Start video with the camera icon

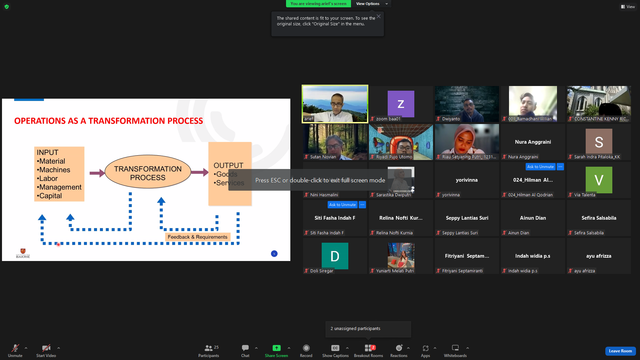click(x=46, y=350)
